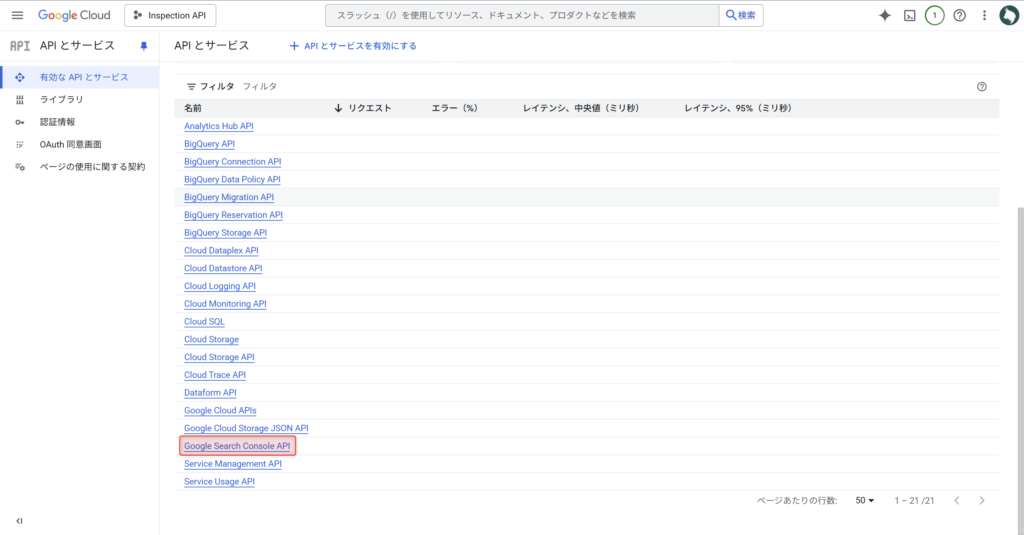Open notifications badge showing 1
The width and height of the screenshot is (1024, 535).
point(934,15)
